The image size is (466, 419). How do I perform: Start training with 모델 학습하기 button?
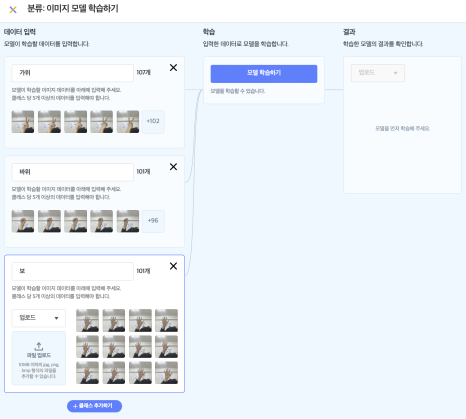tap(264, 74)
